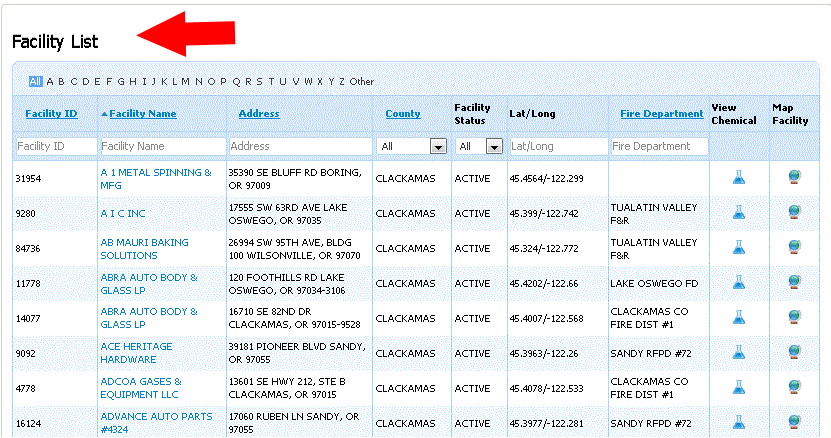
Task: View chemicals for AB MAURI BAKING SOLUTIONS
Action: click(x=739, y=247)
